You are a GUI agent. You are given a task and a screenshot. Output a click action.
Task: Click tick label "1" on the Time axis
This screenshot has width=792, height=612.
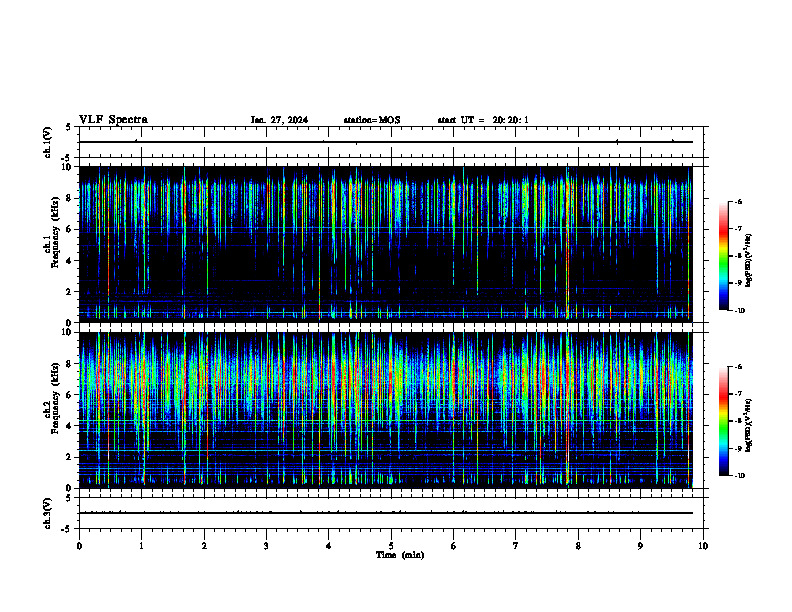click(x=141, y=546)
